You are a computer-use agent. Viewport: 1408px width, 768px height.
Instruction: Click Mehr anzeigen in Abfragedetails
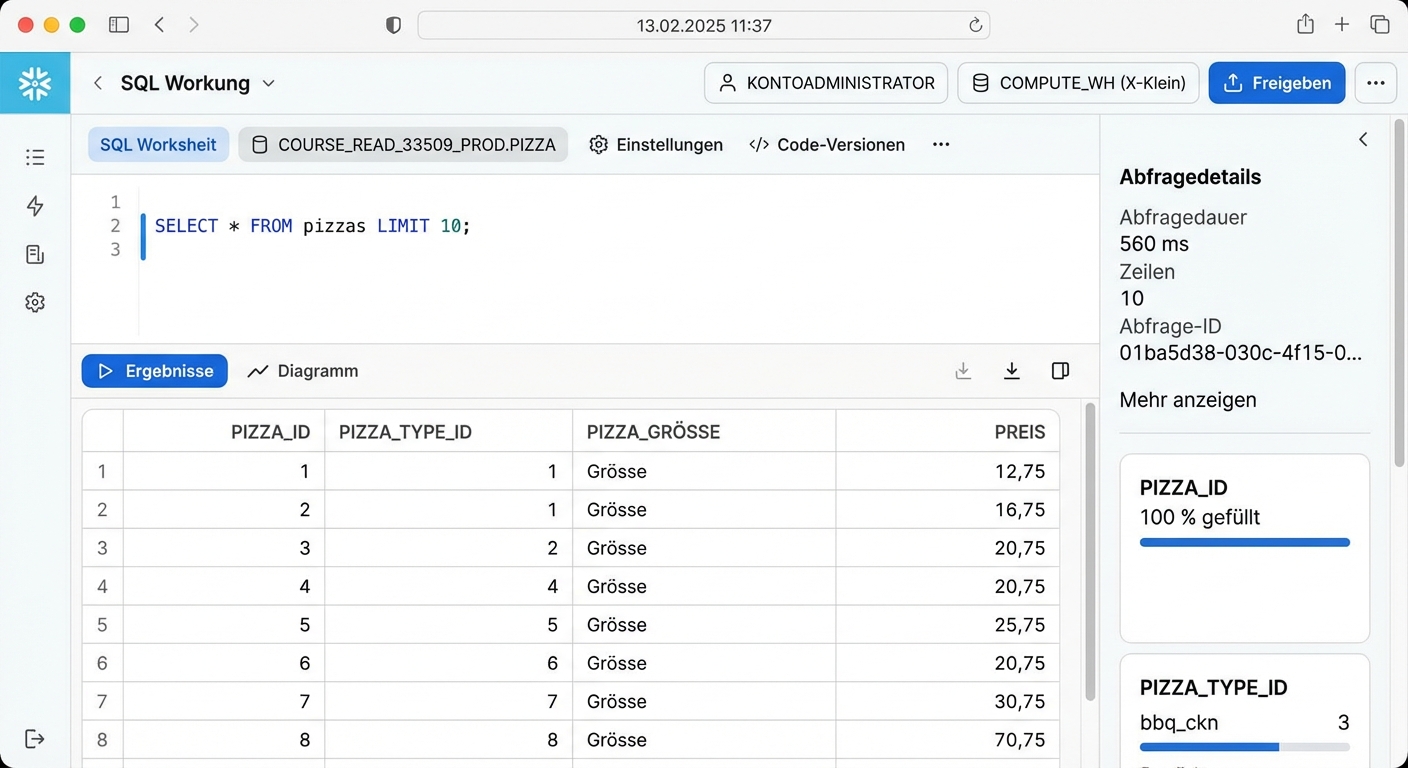tap(1188, 399)
